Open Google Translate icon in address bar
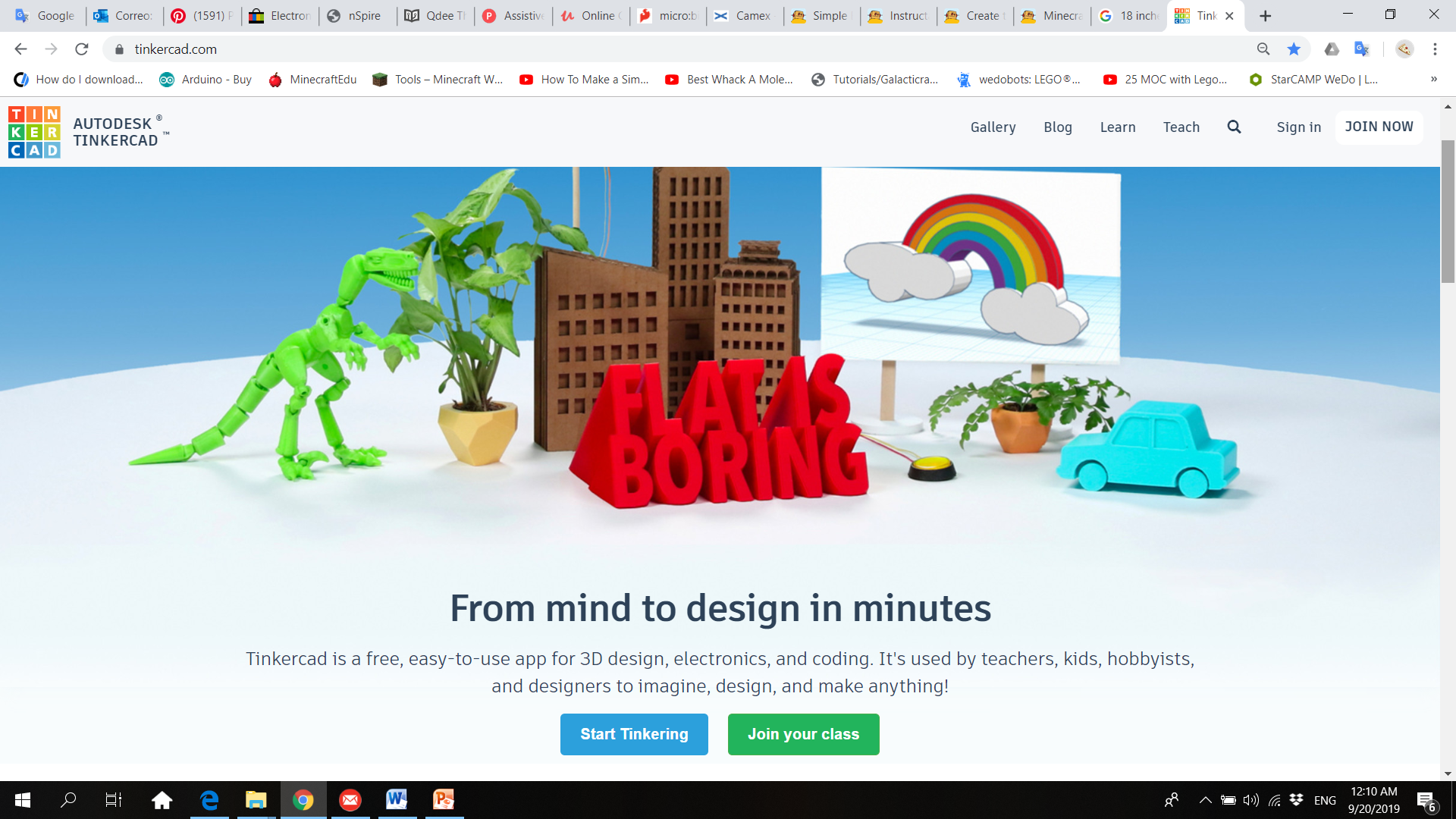This screenshot has height=819, width=1456. (x=1363, y=49)
